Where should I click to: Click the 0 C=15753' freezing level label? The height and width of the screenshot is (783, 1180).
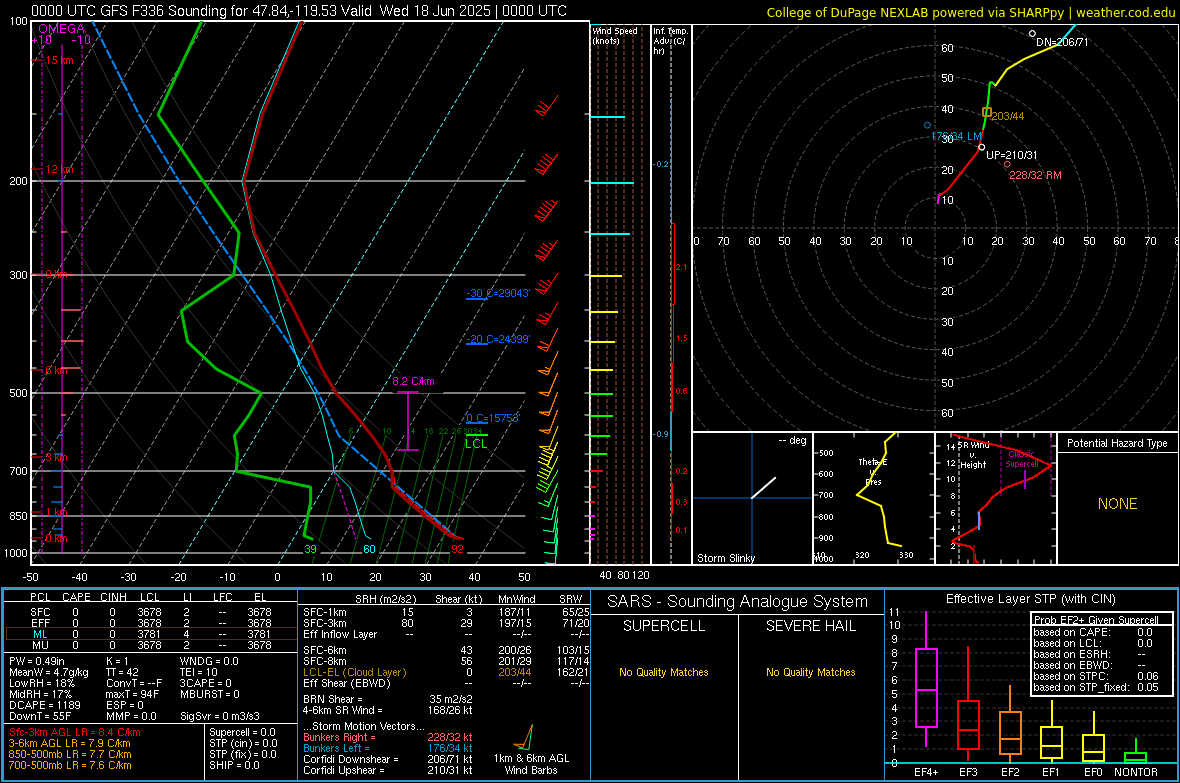coord(492,418)
